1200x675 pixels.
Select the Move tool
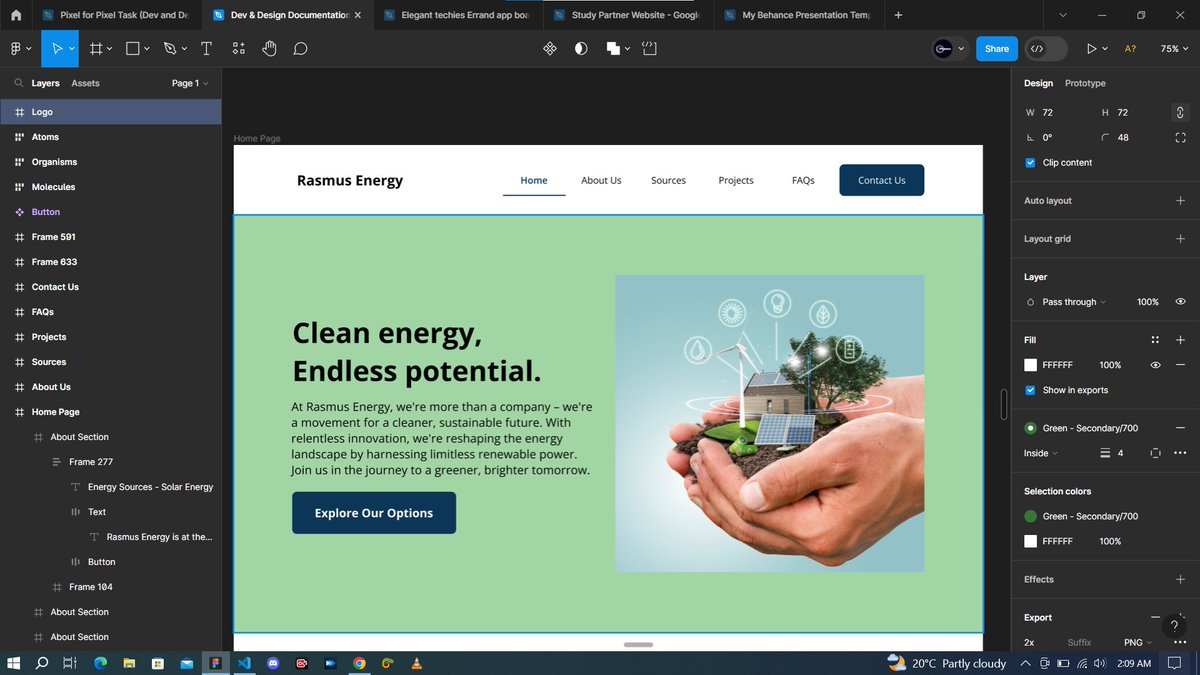[x=58, y=48]
